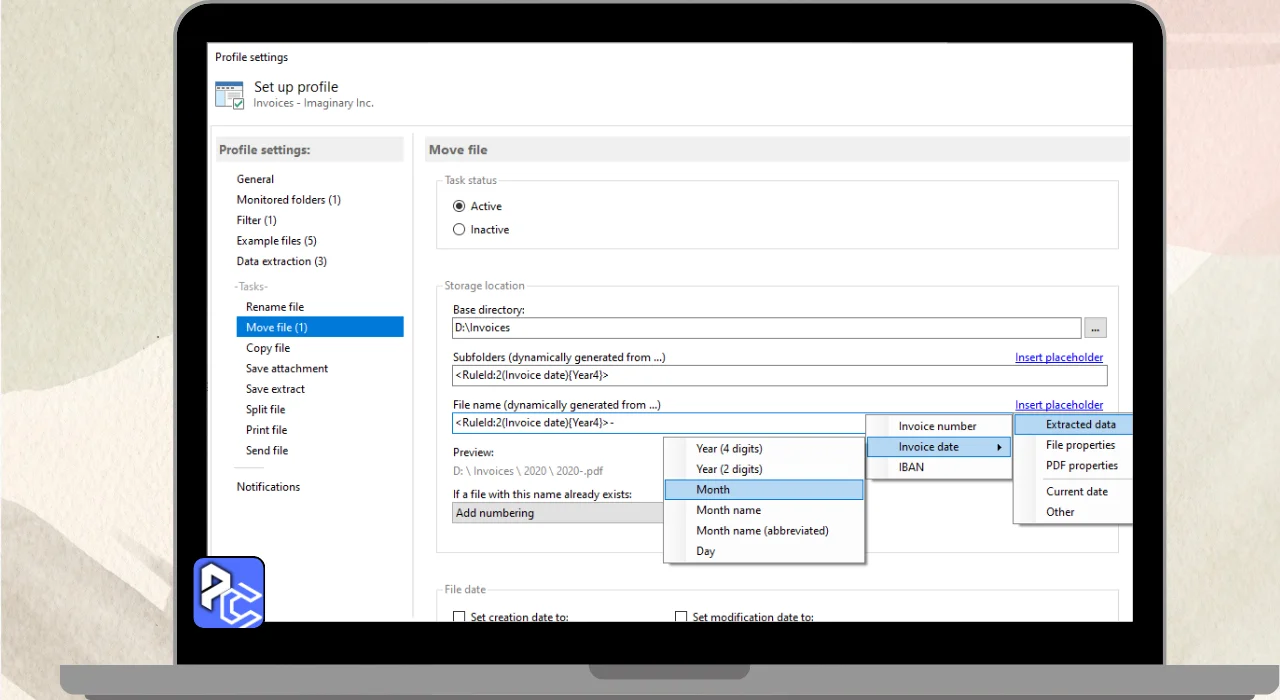
Task: Click Insert placeholder link for File name
Action: point(1059,405)
